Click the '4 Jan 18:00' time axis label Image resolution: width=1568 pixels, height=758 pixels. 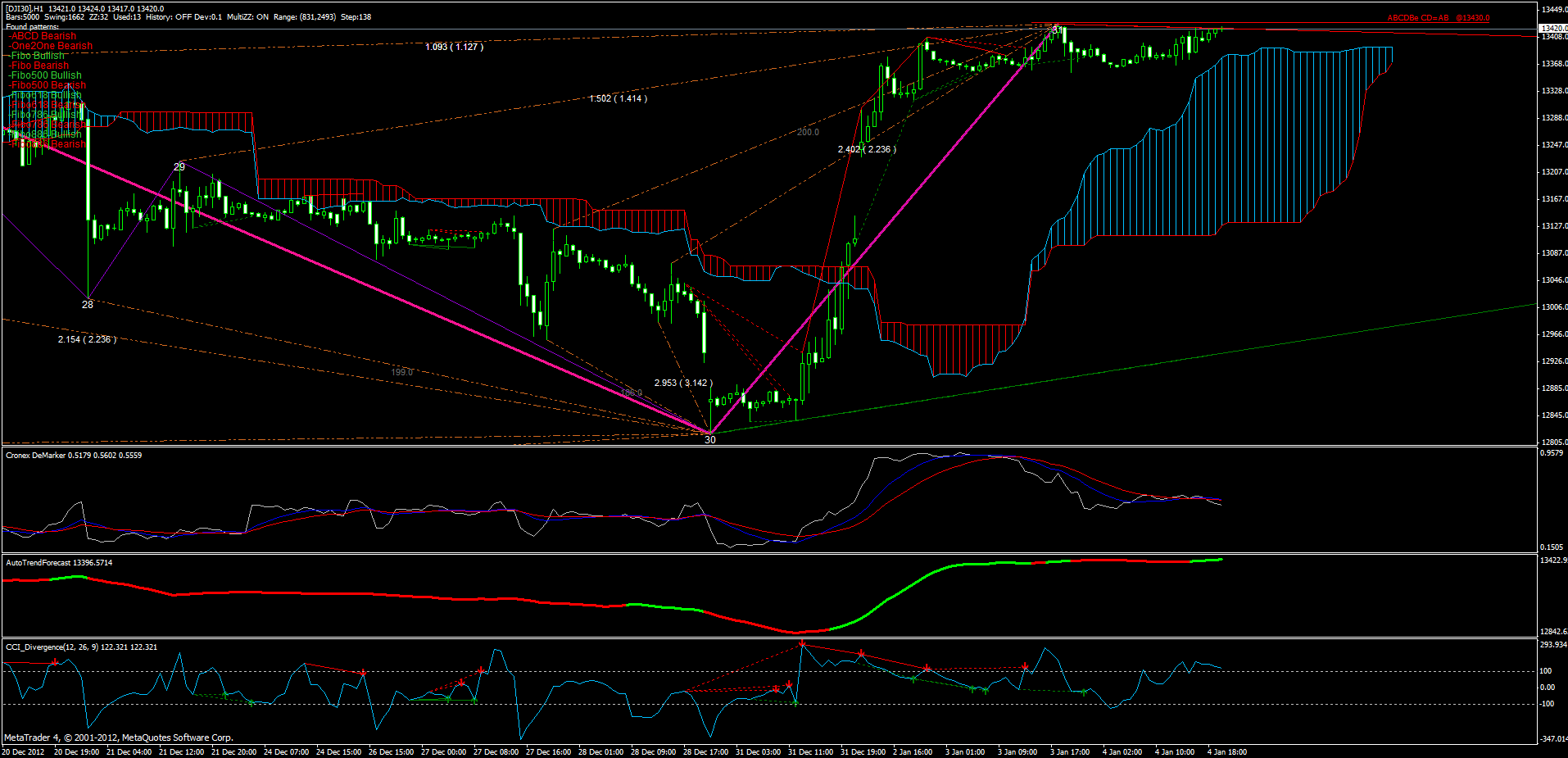click(x=1226, y=752)
